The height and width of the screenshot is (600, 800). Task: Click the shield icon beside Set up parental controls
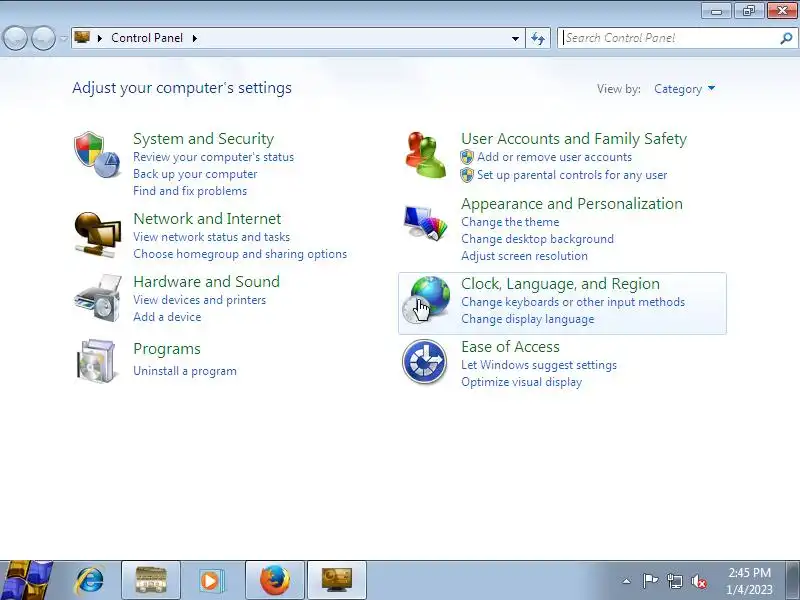(467, 175)
